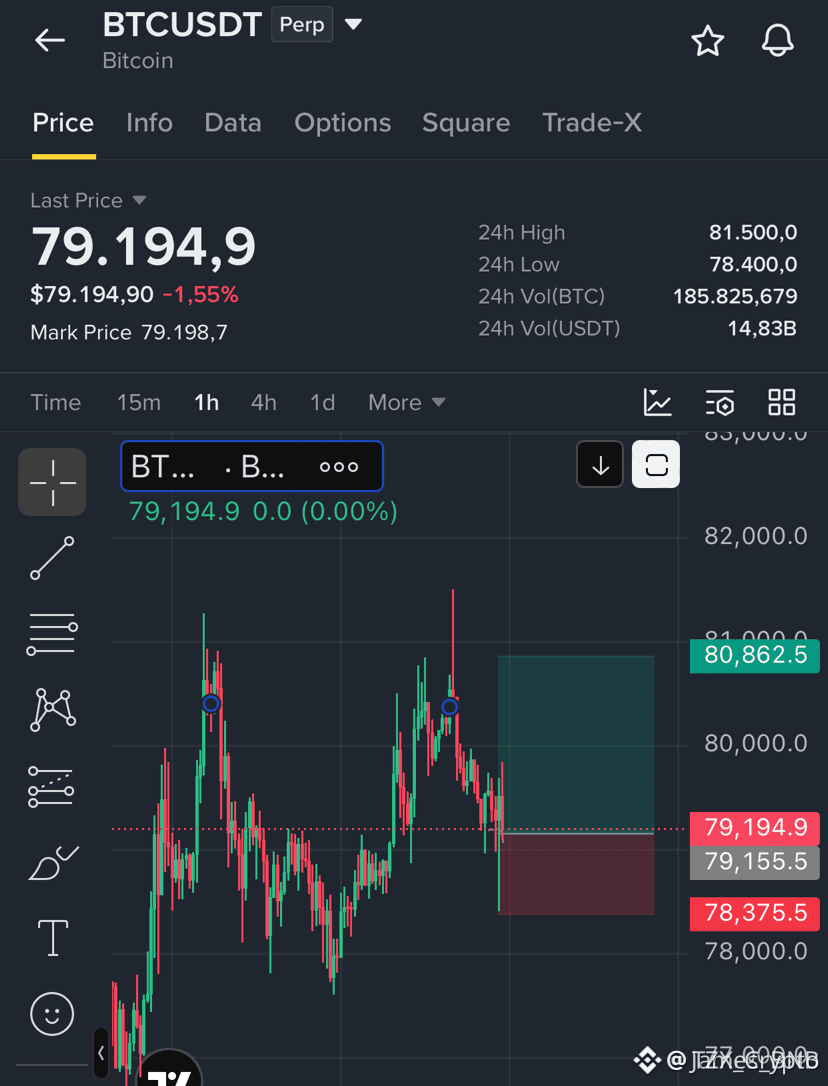The width and height of the screenshot is (828, 1086).
Task: Expand the More timeframes dropdown
Action: [407, 402]
